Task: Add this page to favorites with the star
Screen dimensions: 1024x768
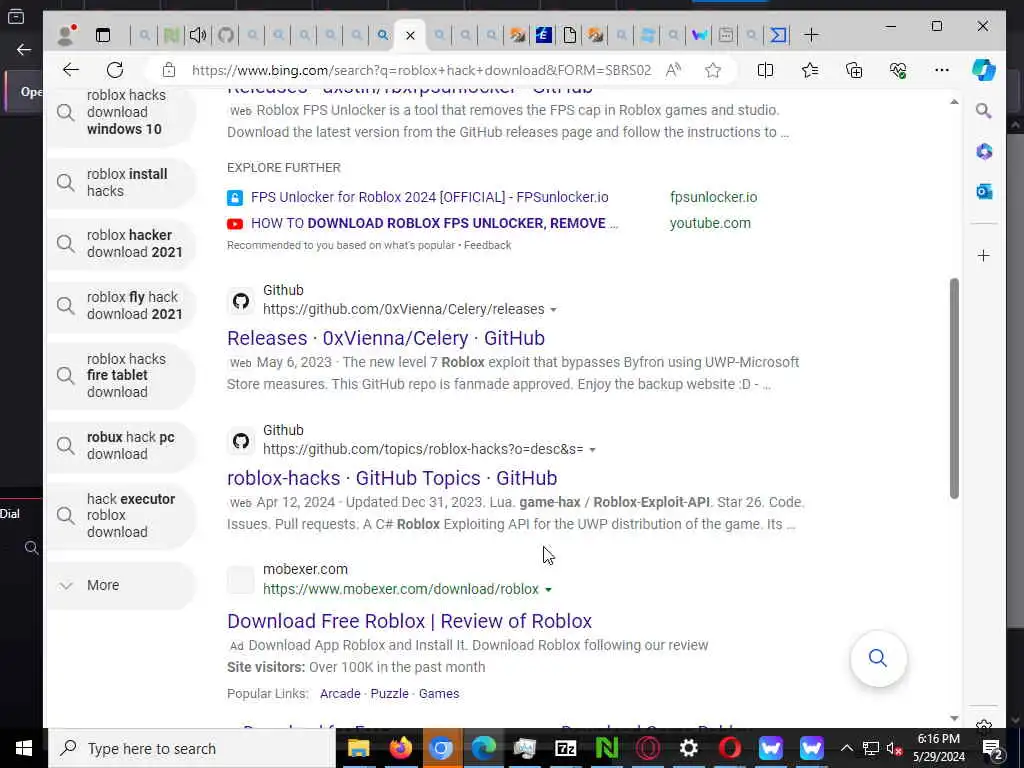Action: pos(712,70)
